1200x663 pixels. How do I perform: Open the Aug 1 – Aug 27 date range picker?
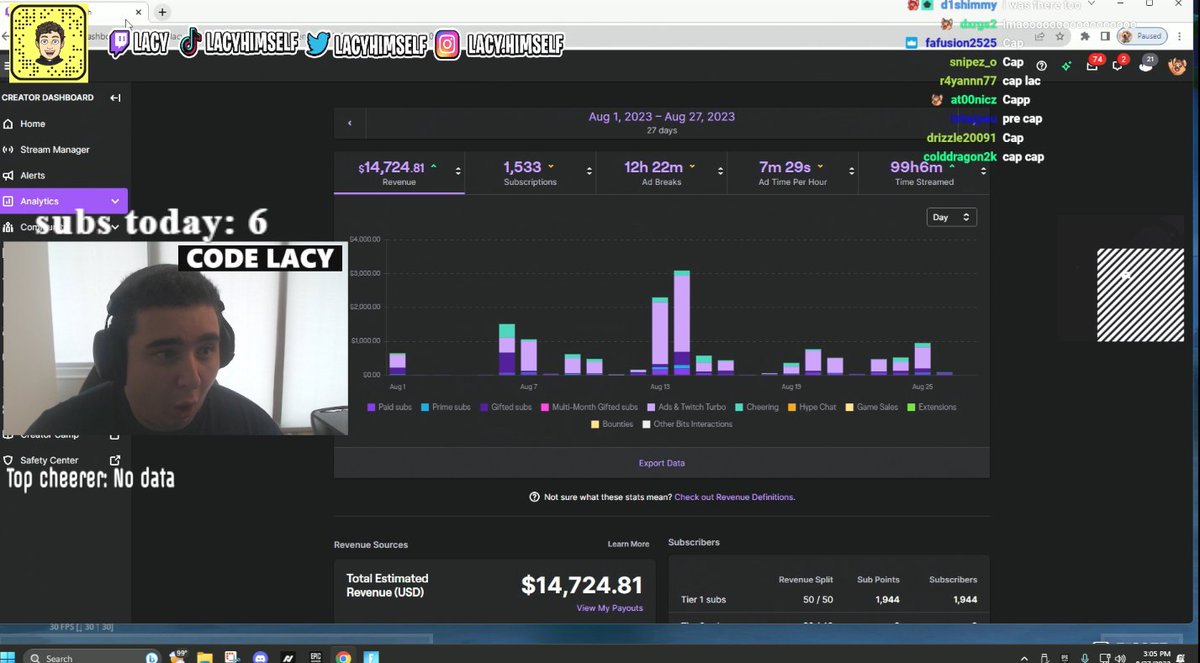[x=661, y=122]
